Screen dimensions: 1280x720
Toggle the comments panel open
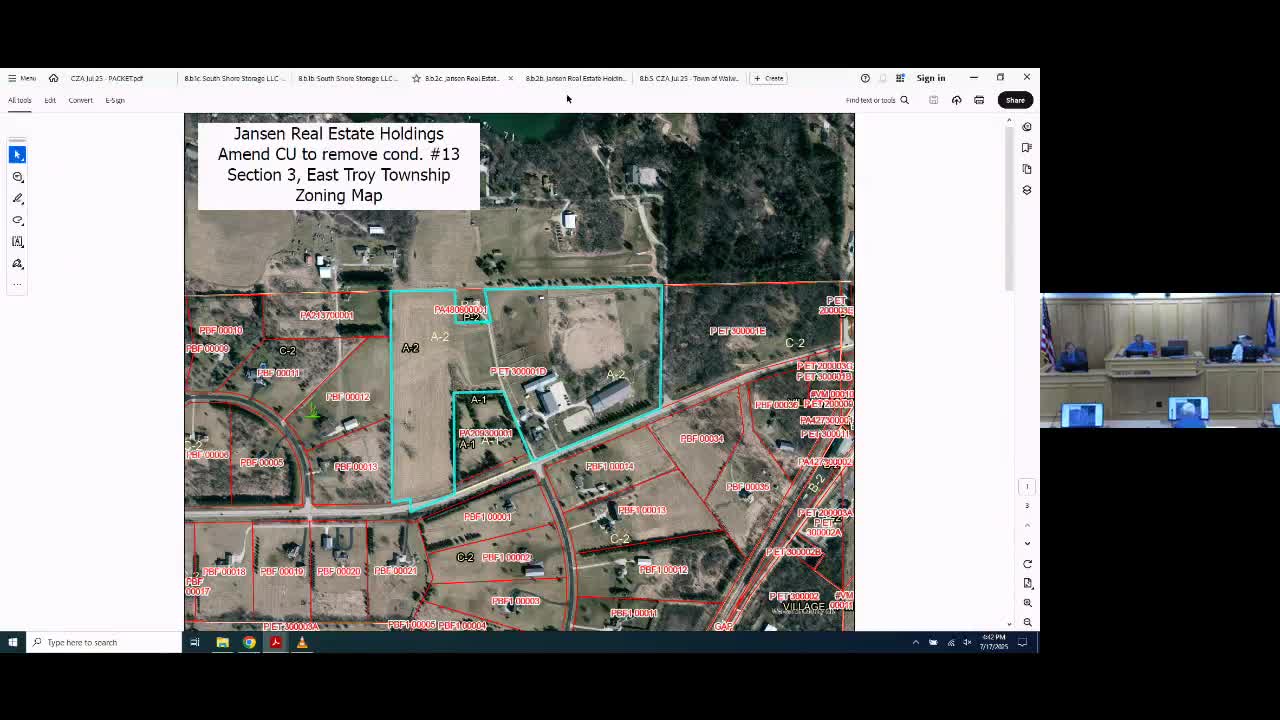click(x=1027, y=126)
